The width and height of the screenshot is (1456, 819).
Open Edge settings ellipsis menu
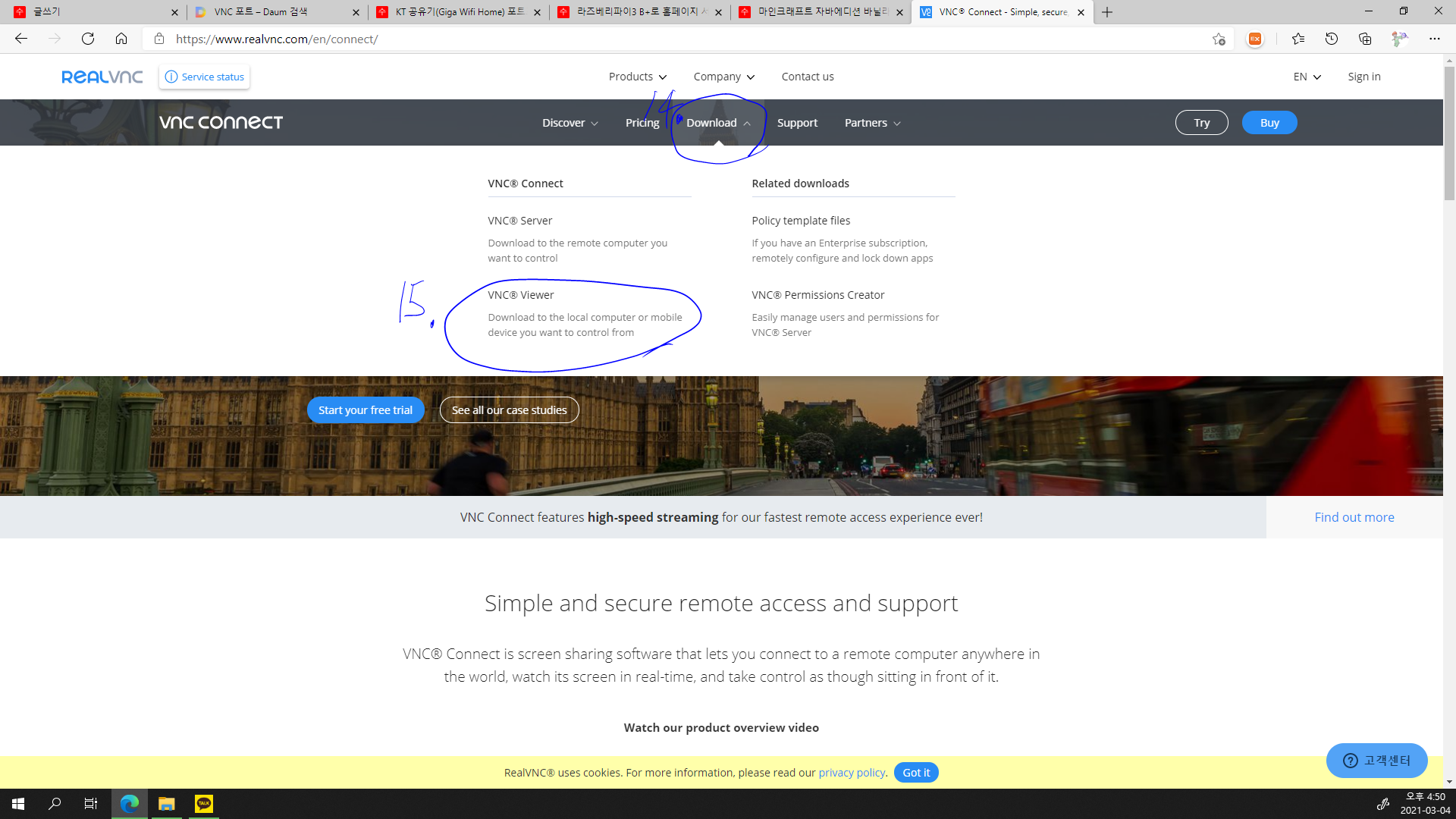point(1434,39)
